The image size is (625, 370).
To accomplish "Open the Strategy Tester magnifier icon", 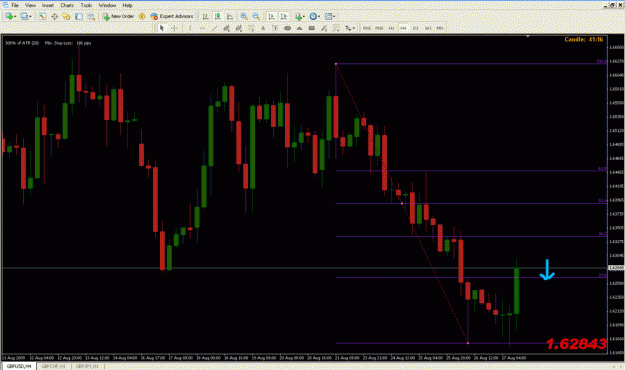I will [x=91, y=16].
